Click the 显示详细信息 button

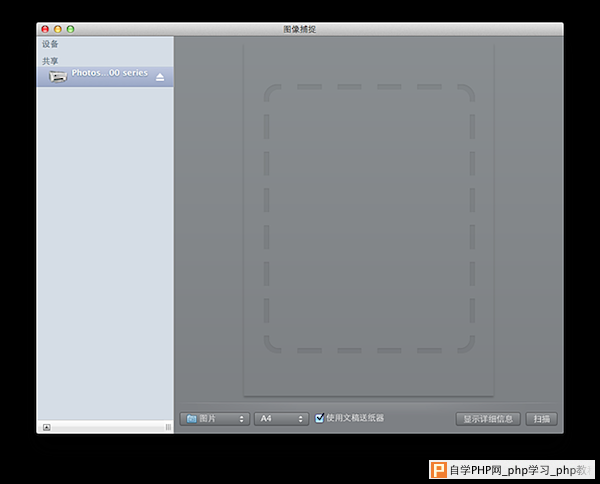pyautogui.click(x=487, y=419)
